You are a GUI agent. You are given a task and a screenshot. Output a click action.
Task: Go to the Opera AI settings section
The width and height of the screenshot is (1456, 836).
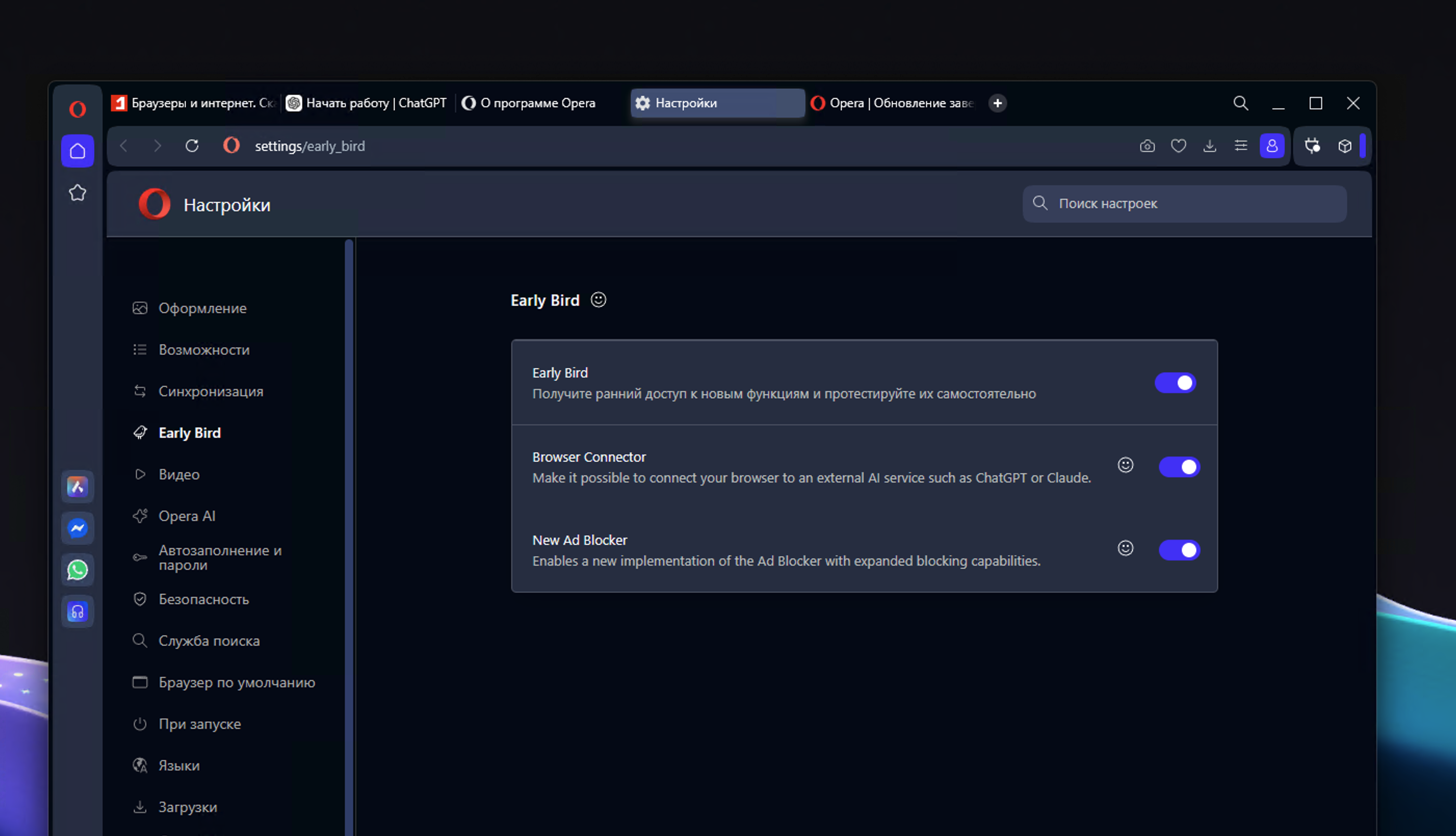coord(187,516)
